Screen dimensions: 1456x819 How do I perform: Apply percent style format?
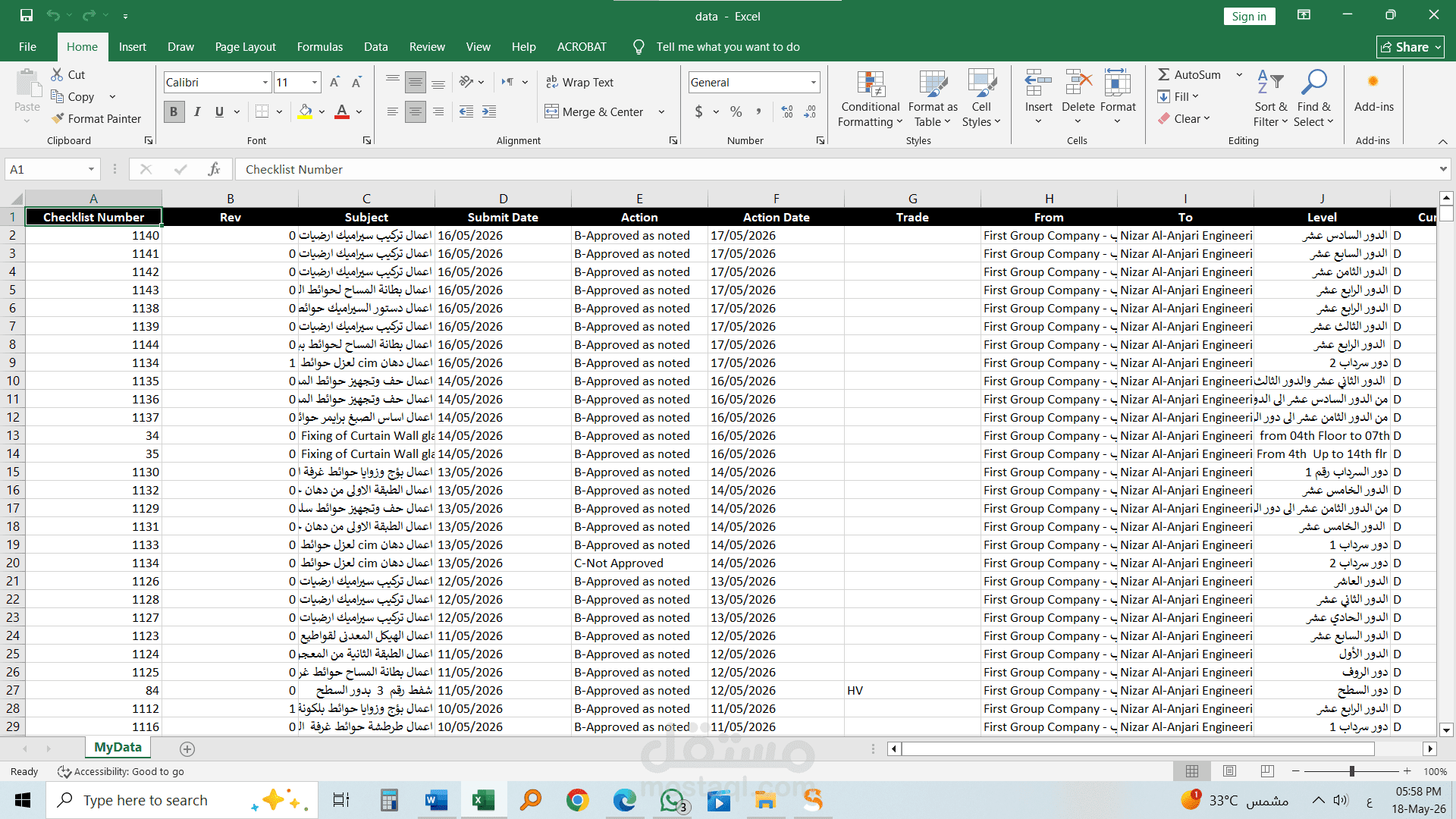[736, 111]
